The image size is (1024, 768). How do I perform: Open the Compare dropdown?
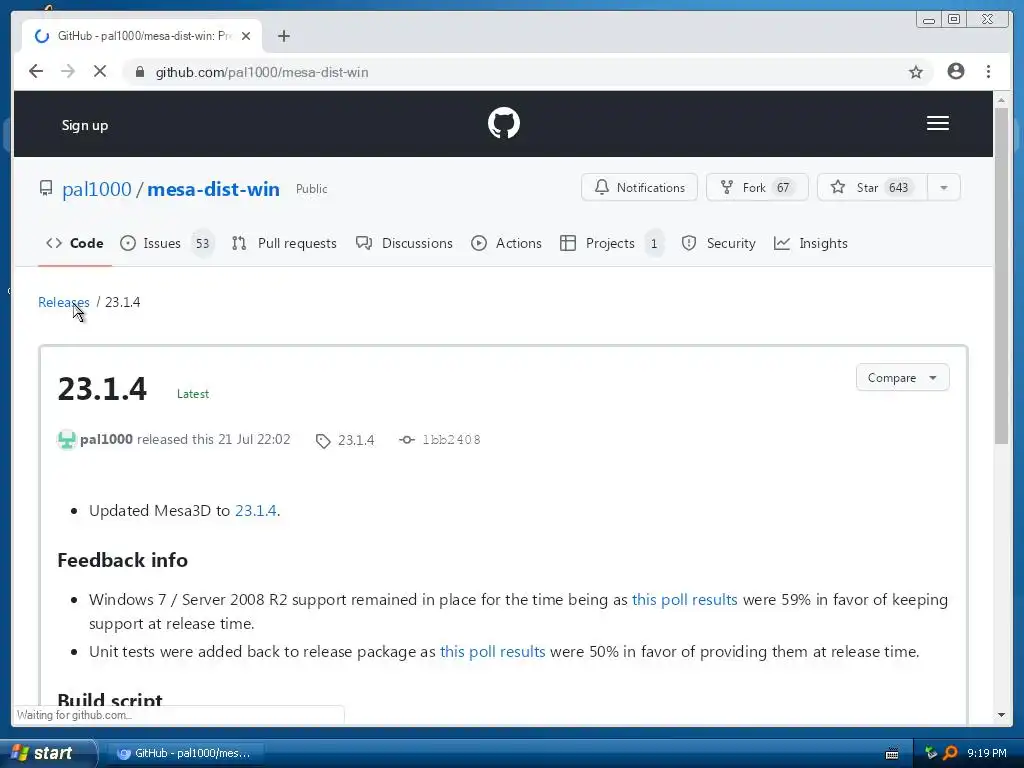902,377
